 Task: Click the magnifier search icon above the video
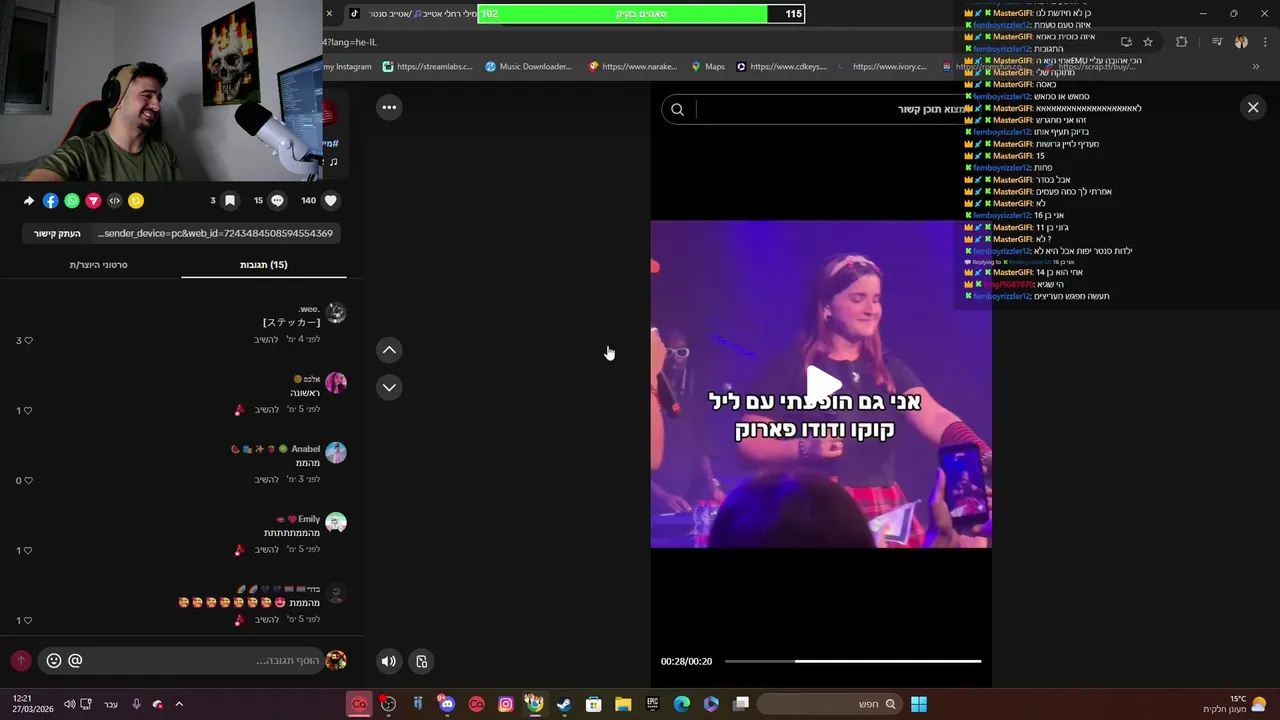[x=677, y=109]
